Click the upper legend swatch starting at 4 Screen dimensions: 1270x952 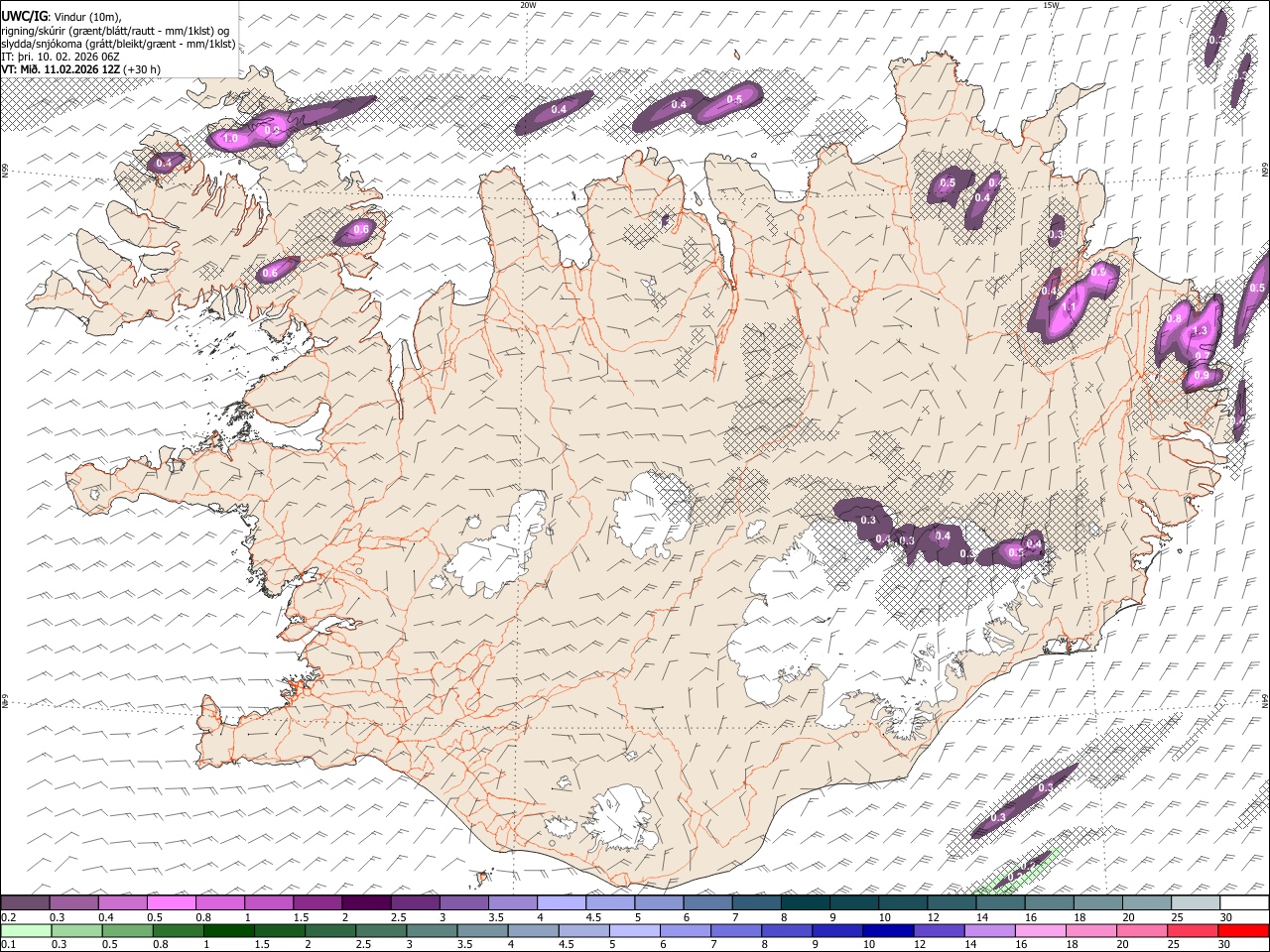[x=561, y=903]
